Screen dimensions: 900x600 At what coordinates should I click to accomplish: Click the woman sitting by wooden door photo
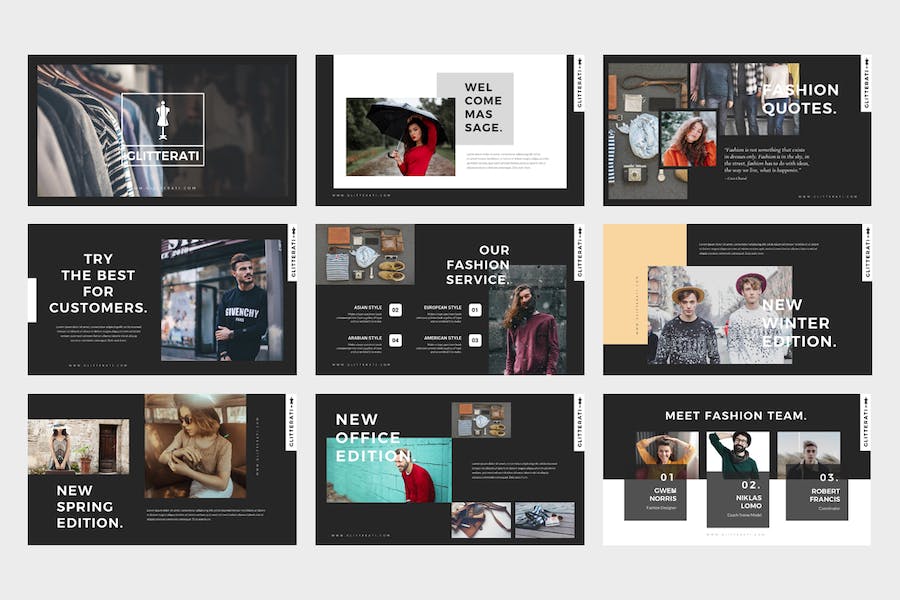(x=79, y=446)
